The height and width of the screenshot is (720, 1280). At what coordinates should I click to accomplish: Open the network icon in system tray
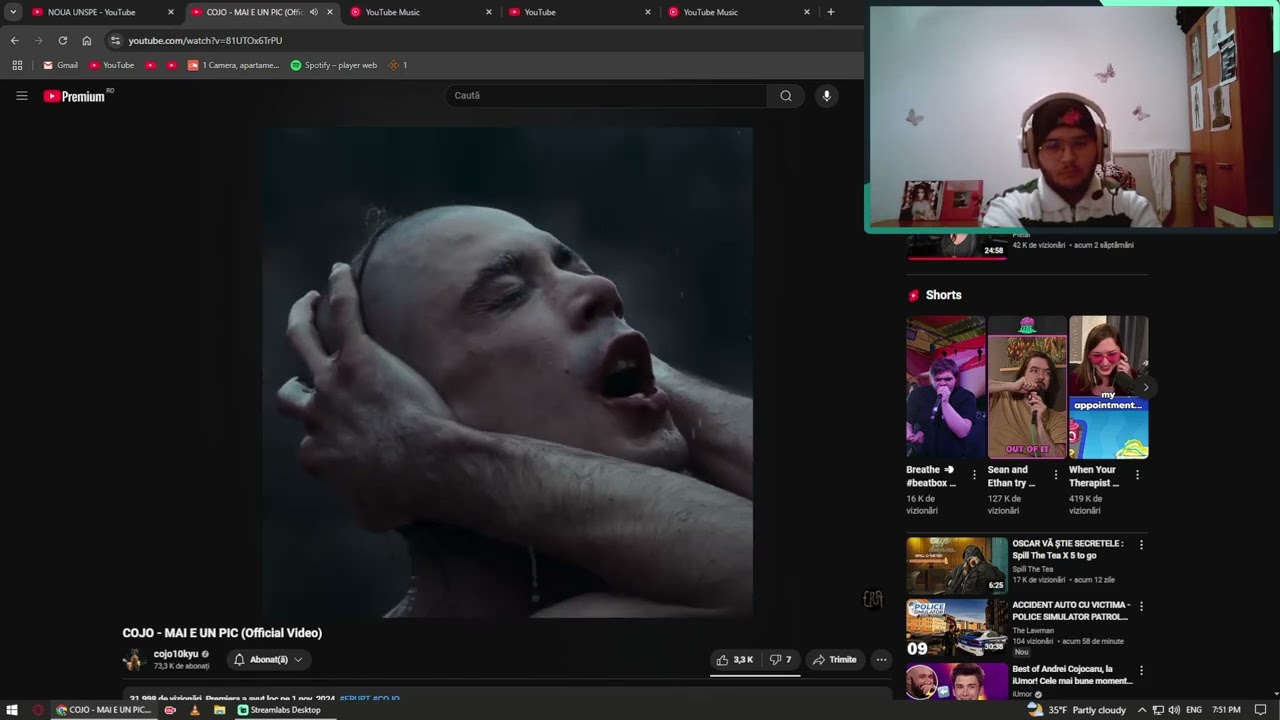1158,710
